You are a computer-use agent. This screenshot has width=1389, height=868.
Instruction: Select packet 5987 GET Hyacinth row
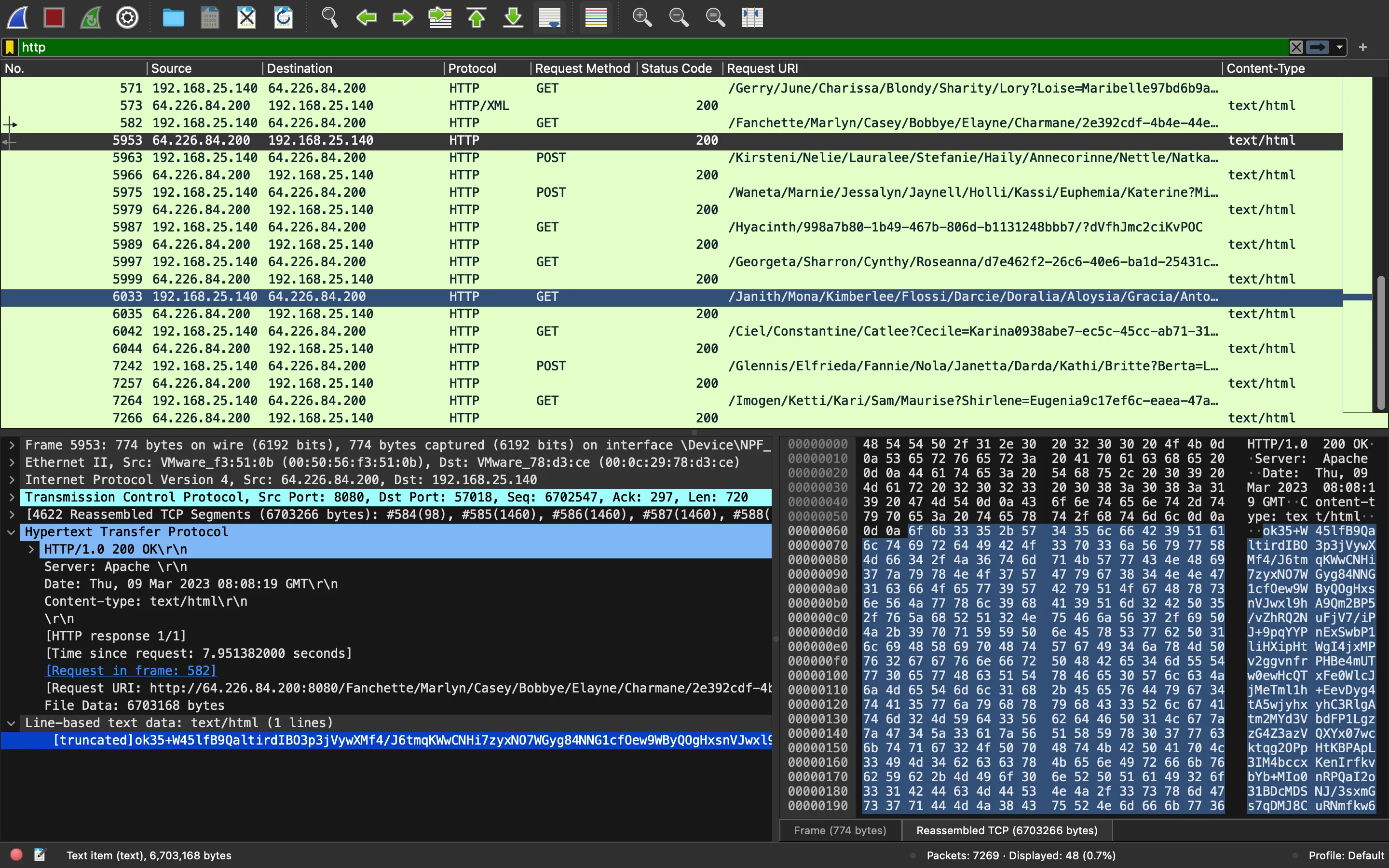pyautogui.click(x=671, y=227)
